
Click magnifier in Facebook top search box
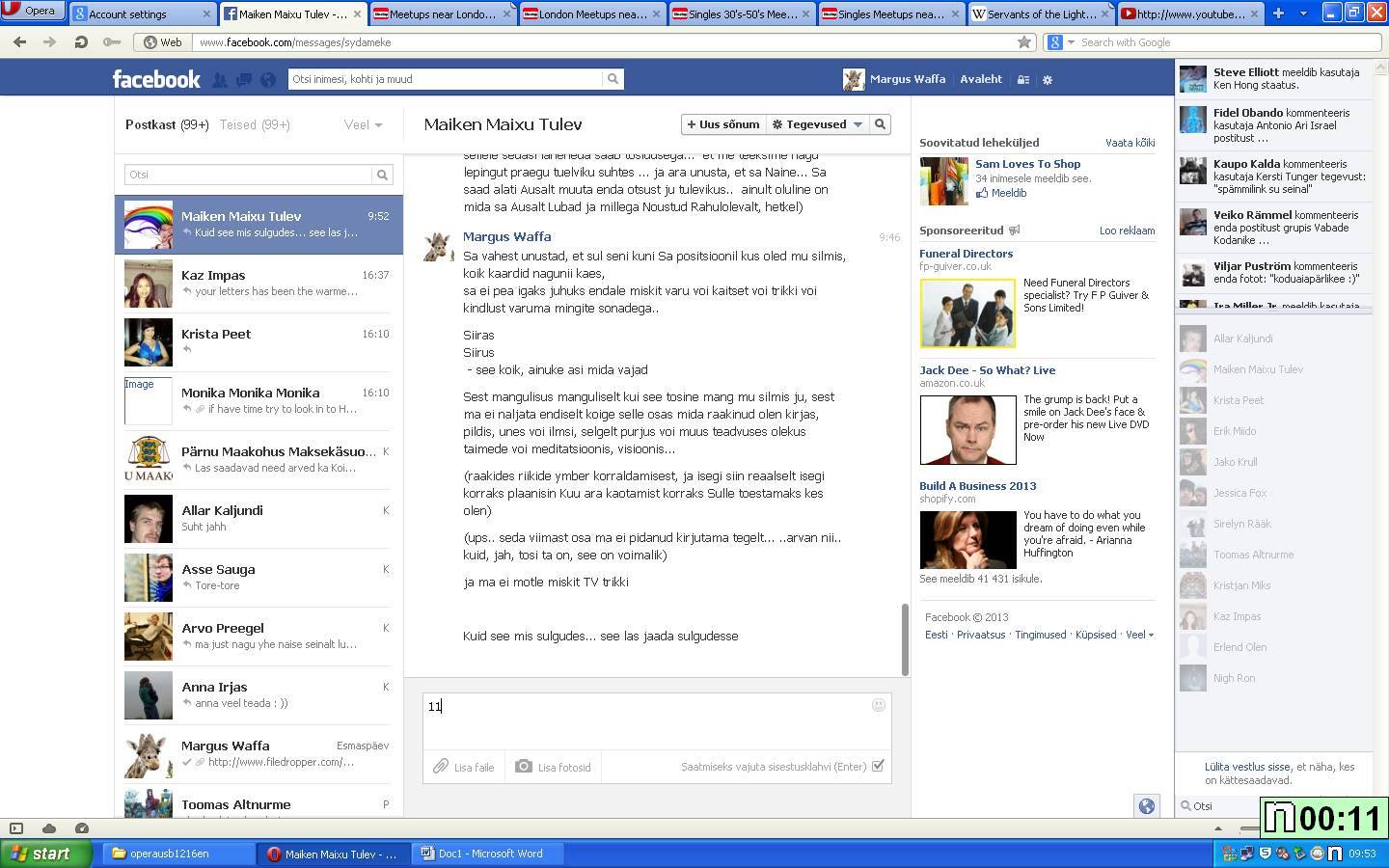613,79
